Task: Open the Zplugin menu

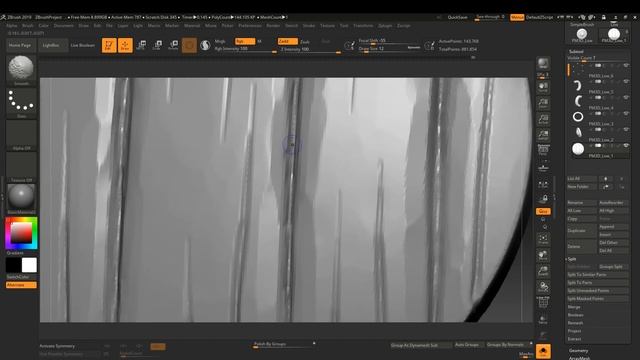Action: 385,26
